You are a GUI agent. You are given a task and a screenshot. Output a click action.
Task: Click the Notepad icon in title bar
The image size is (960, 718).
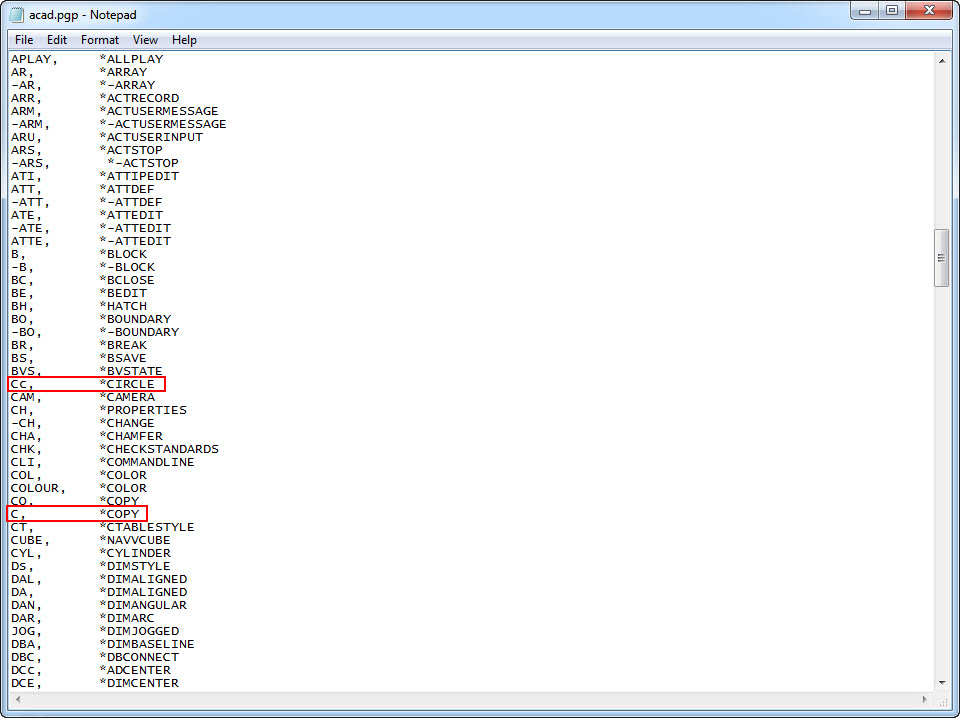coord(17,14)
